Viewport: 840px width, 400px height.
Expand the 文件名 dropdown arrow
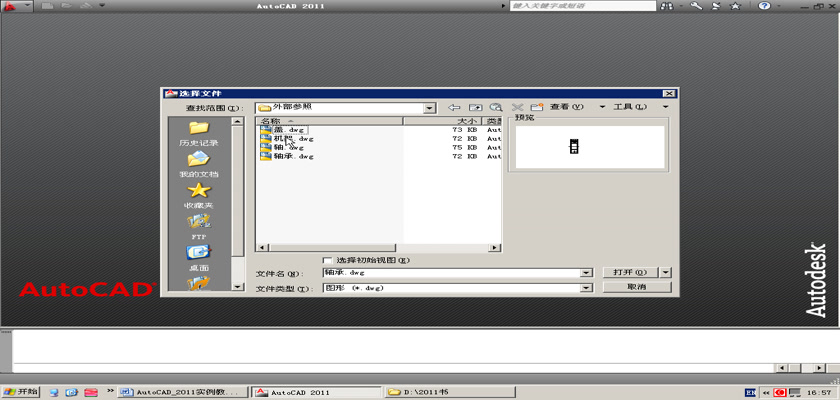587,273
